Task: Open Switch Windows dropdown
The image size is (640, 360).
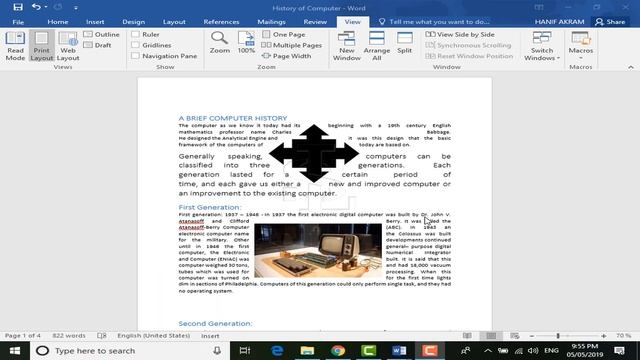Action: pos(542,46)
